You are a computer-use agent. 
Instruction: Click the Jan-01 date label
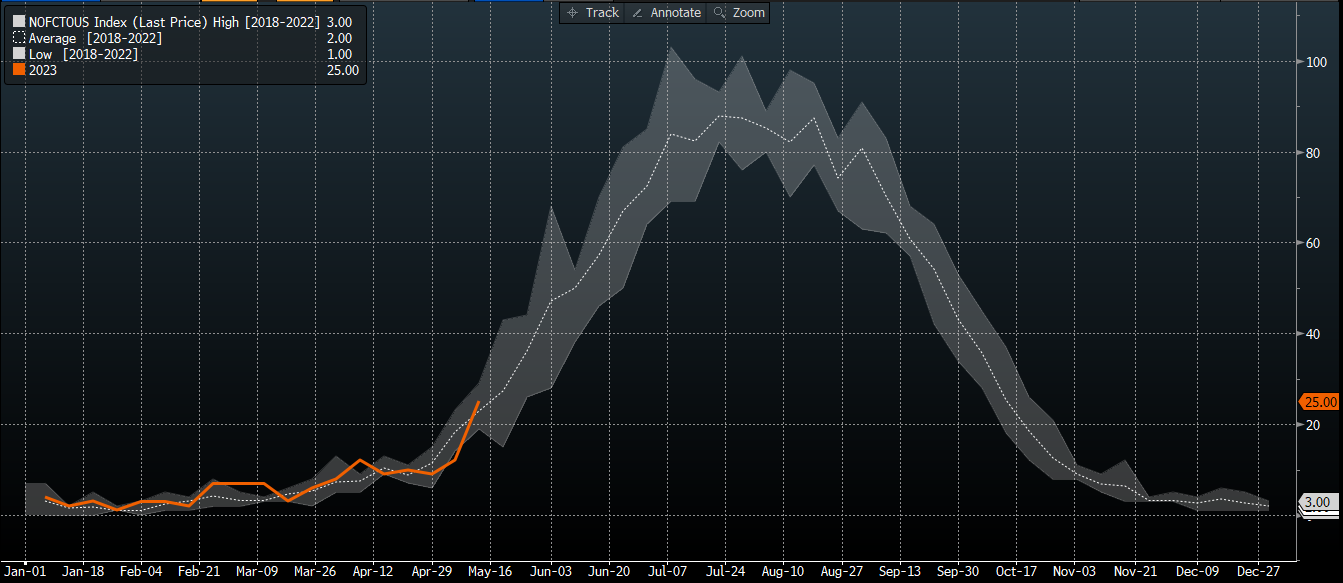[24, 571]
